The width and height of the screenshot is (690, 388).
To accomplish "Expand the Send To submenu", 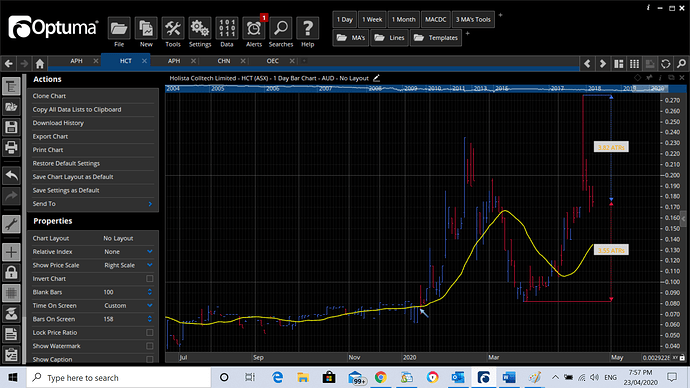I will tap(150, 204).
